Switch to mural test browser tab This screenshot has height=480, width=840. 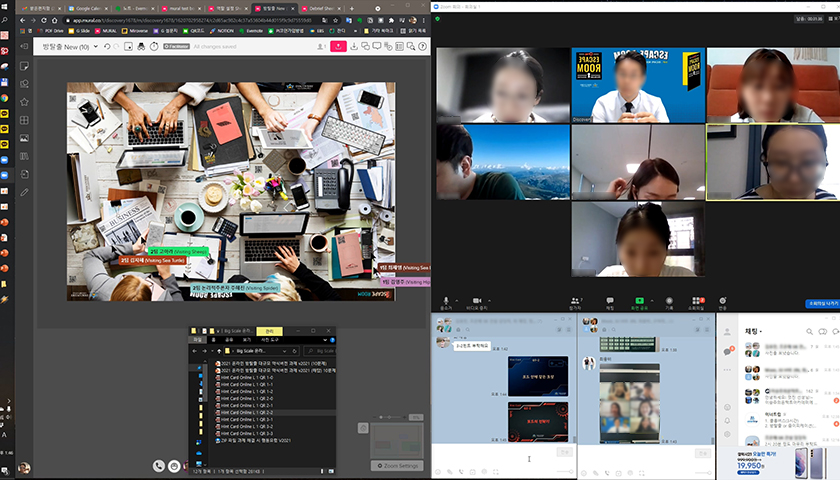tap(182, 9)
